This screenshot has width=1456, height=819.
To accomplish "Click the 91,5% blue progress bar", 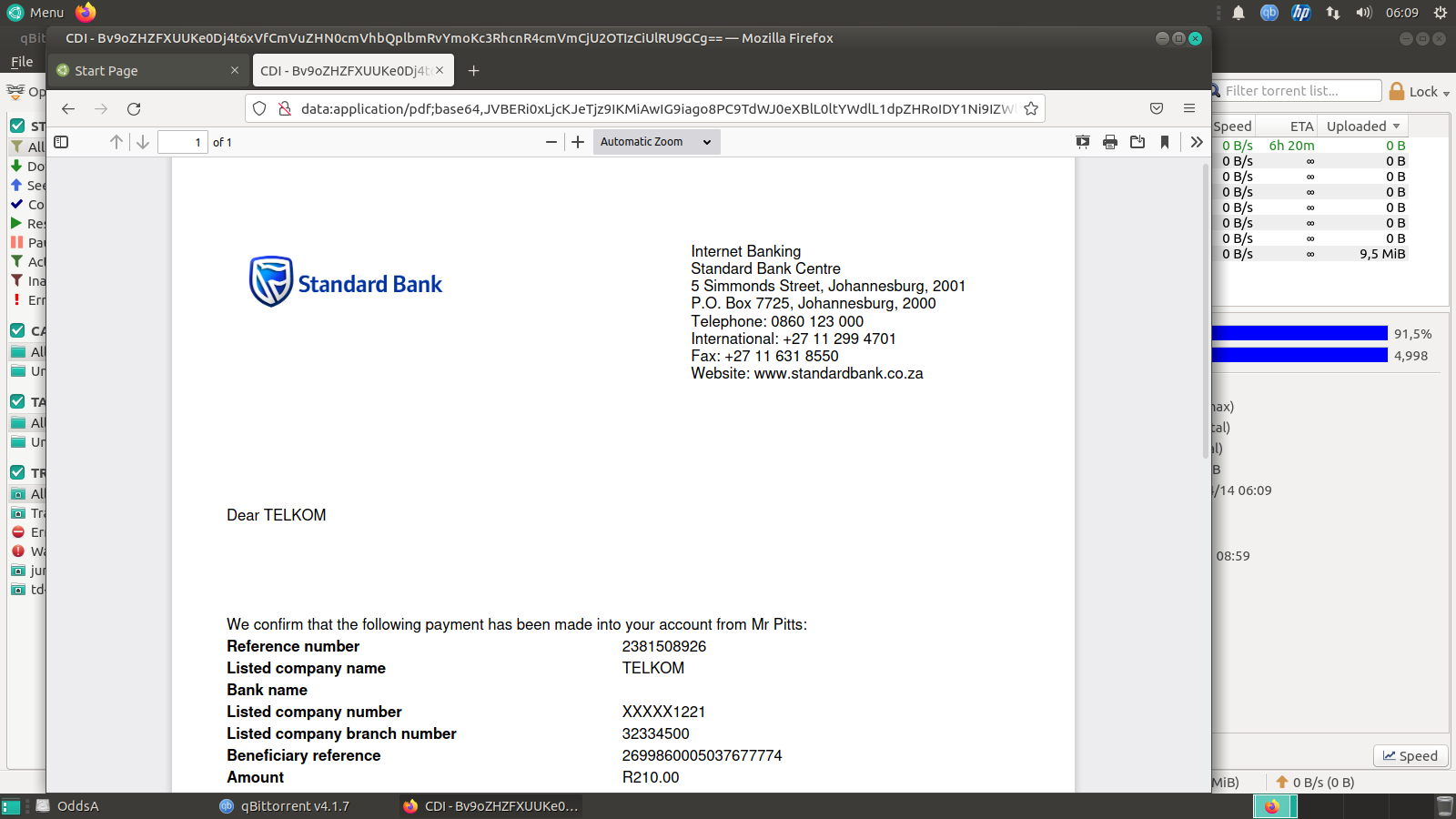I will (x=1299, y=333).
